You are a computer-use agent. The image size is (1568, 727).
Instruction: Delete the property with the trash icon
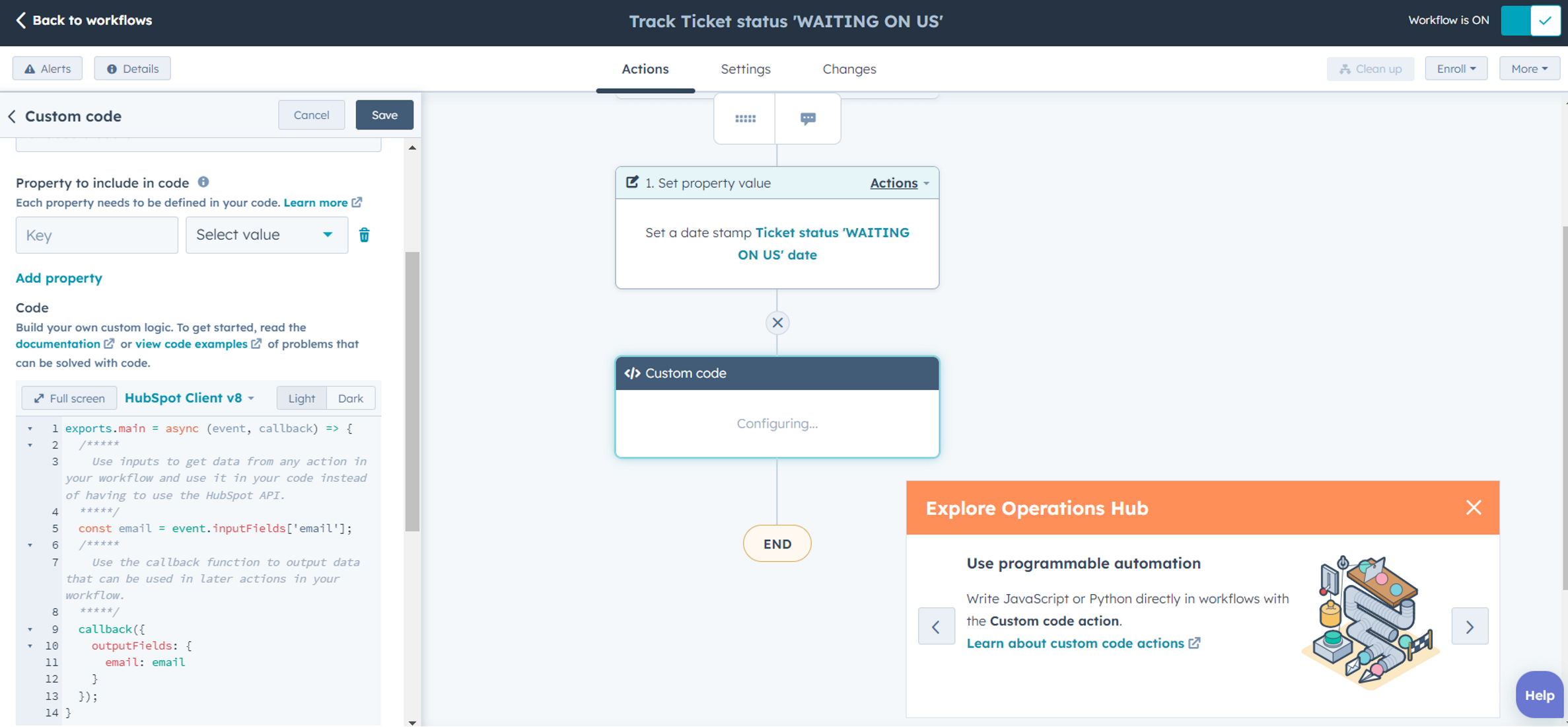(364, 235)
